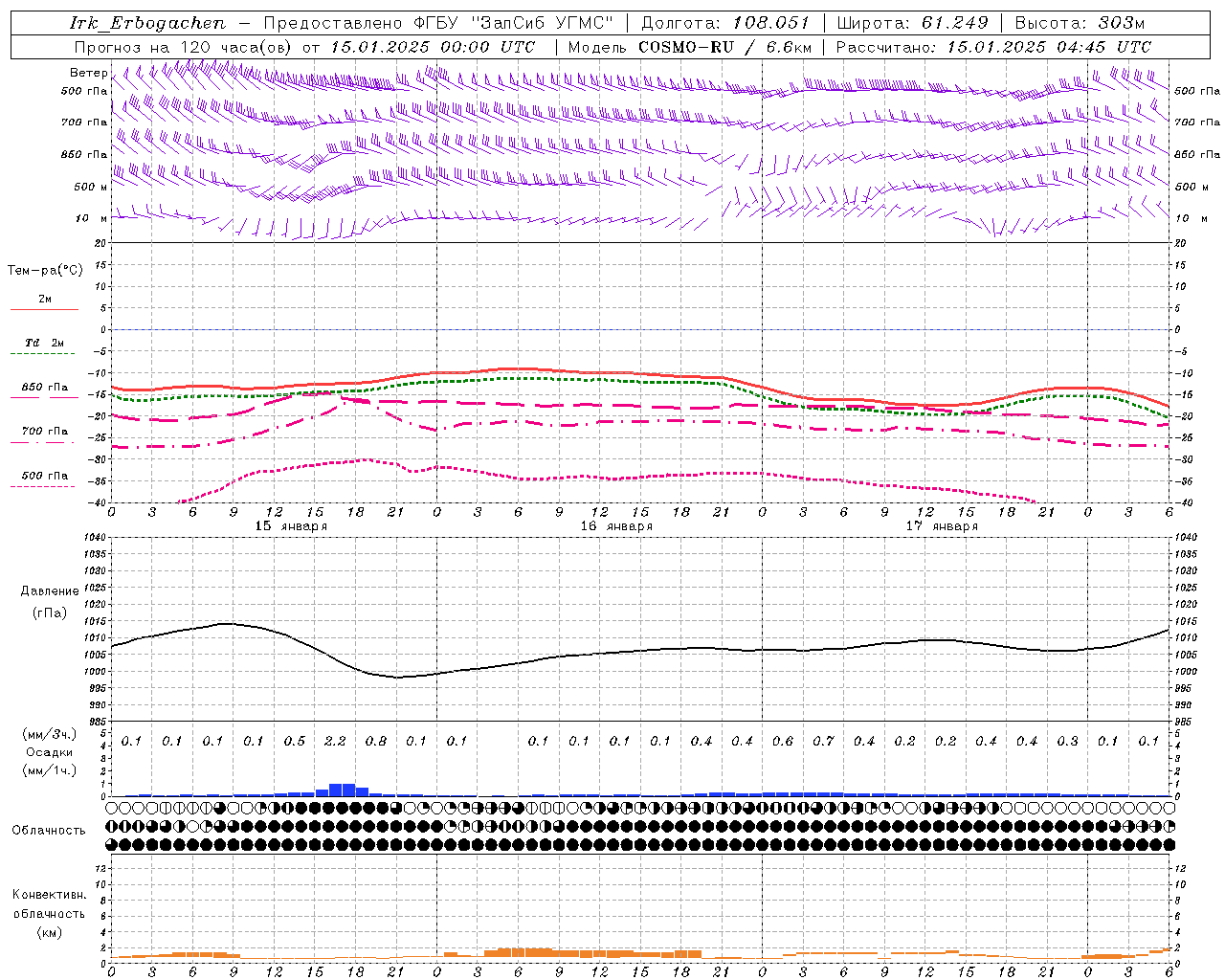
Task: Click the latitude value 61.249
Action: (x=954, y=23)
